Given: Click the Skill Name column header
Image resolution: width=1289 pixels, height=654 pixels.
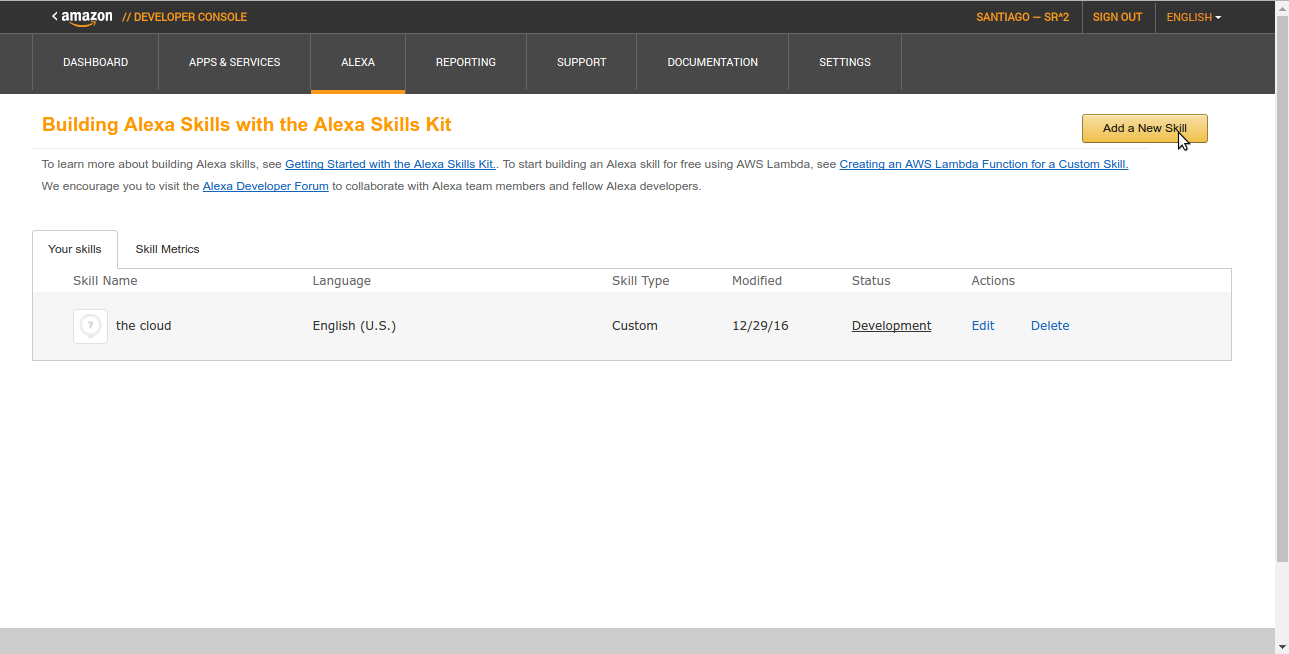Looking at the screenshot, I should click(105, 281).
